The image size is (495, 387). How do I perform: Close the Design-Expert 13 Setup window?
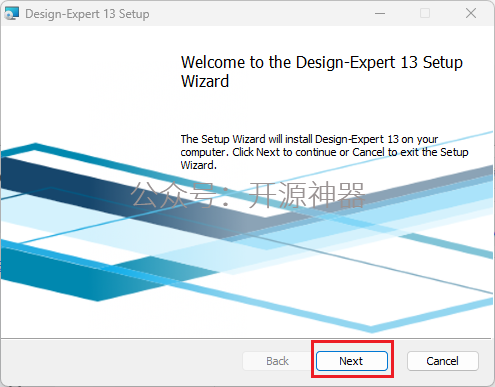[x=471, y=13]
